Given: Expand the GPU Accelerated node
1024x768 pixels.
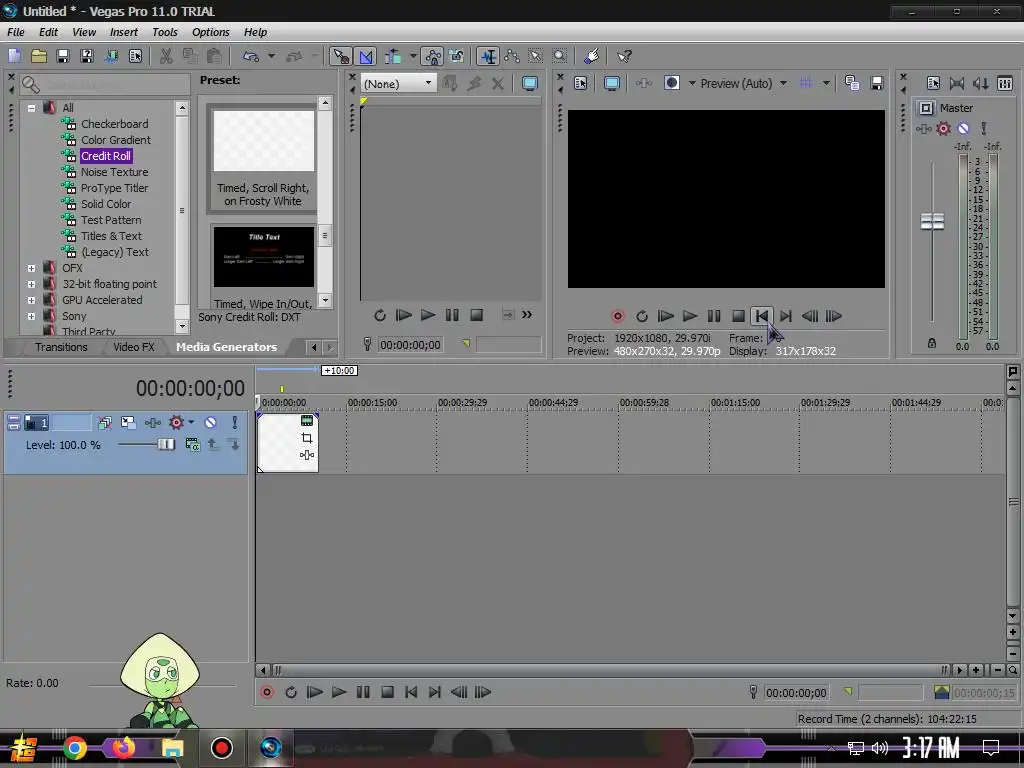Looking at the screenshot, I should pos(31,300).
